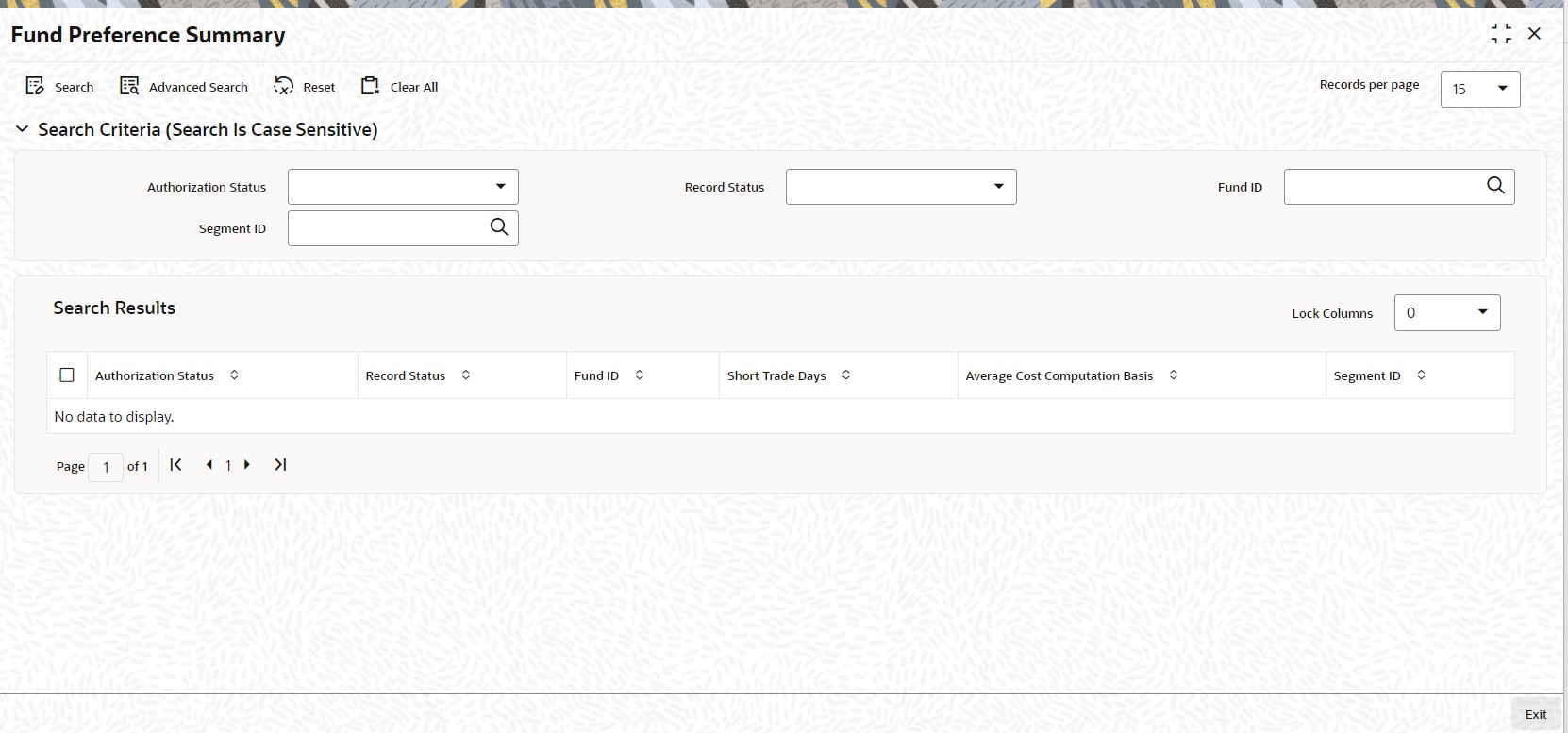Go to first page of results

175,464
